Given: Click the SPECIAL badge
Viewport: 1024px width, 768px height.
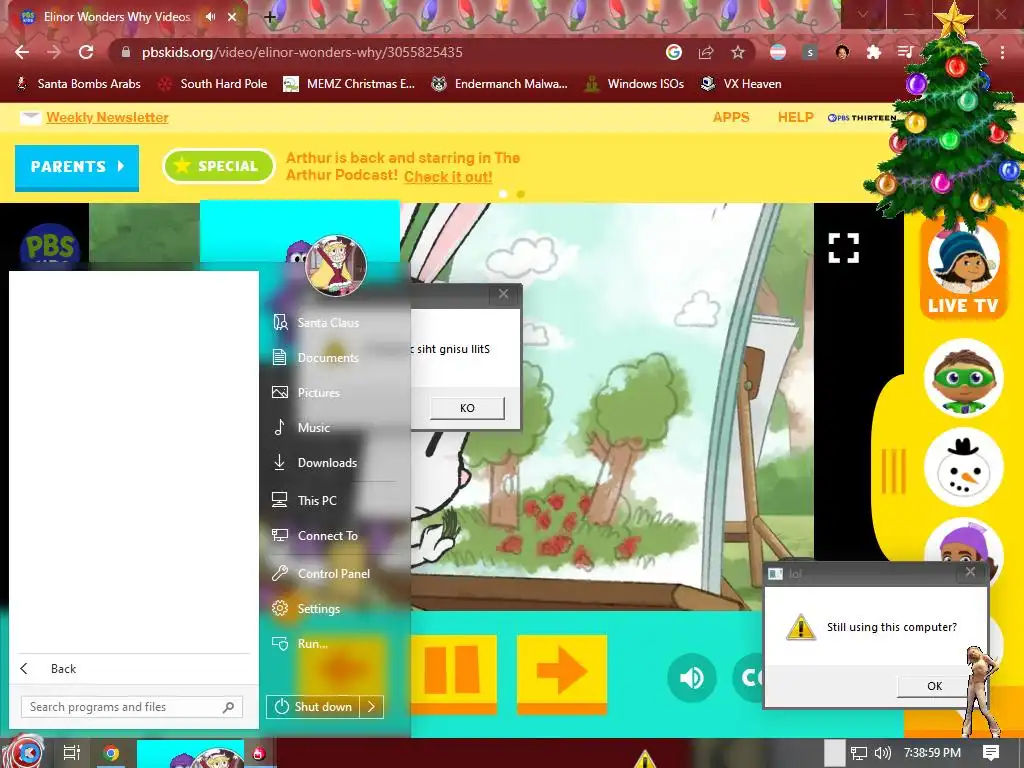Looking at the screenshot, I should tap(219, 167).
